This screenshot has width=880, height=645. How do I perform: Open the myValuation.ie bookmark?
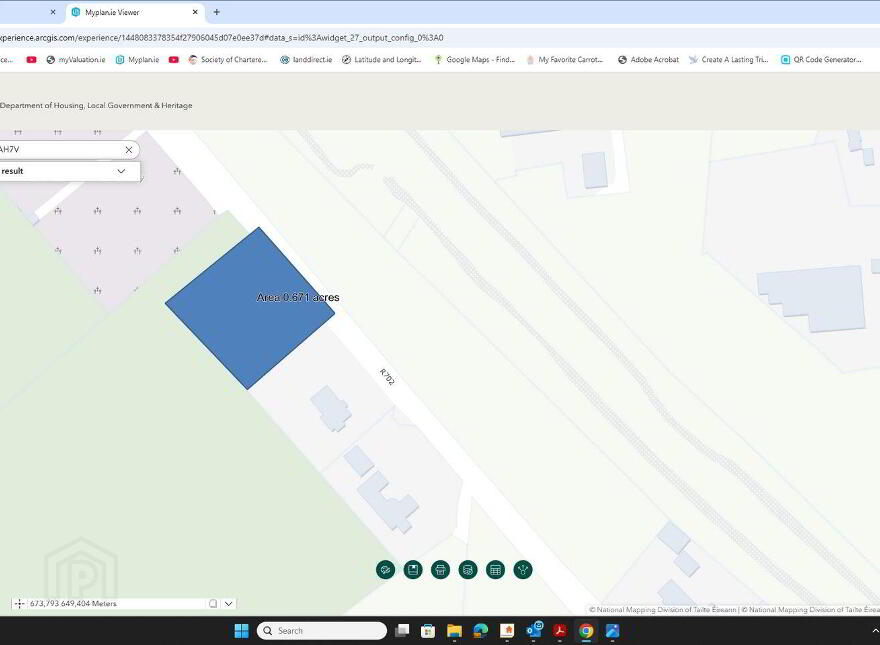coord(76,60)
